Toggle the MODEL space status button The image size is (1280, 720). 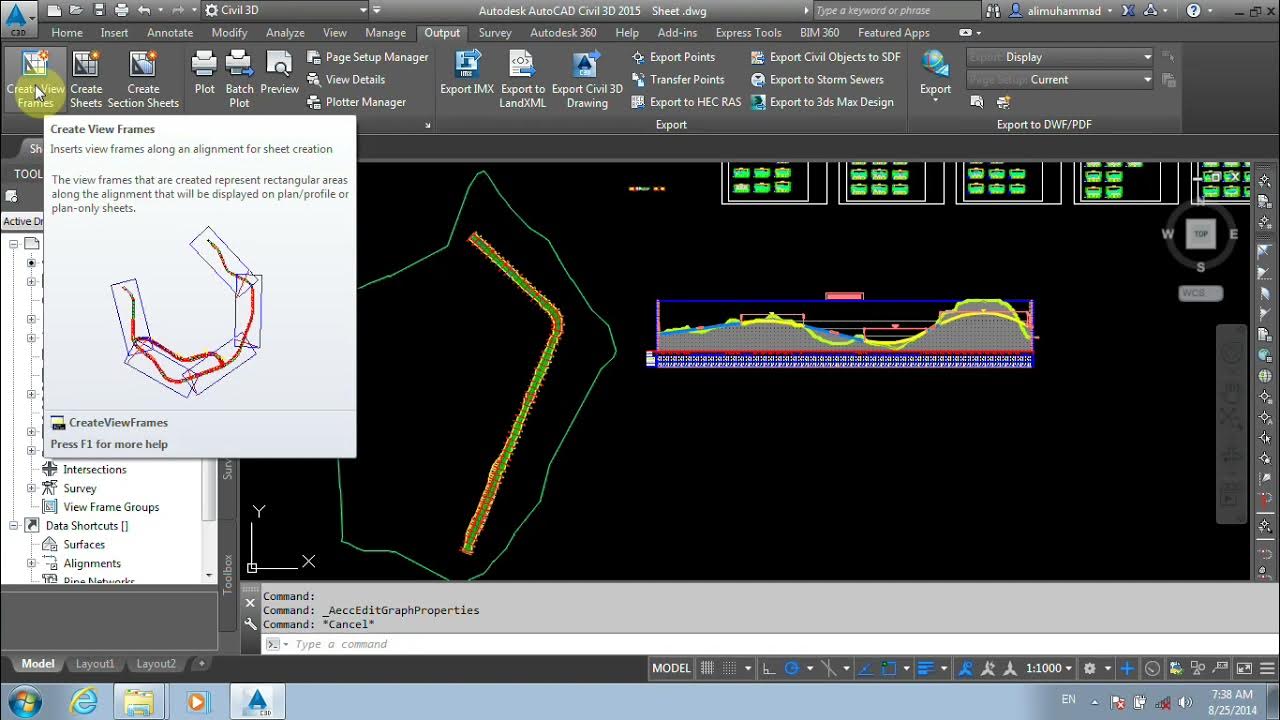[x=671, y=668]
